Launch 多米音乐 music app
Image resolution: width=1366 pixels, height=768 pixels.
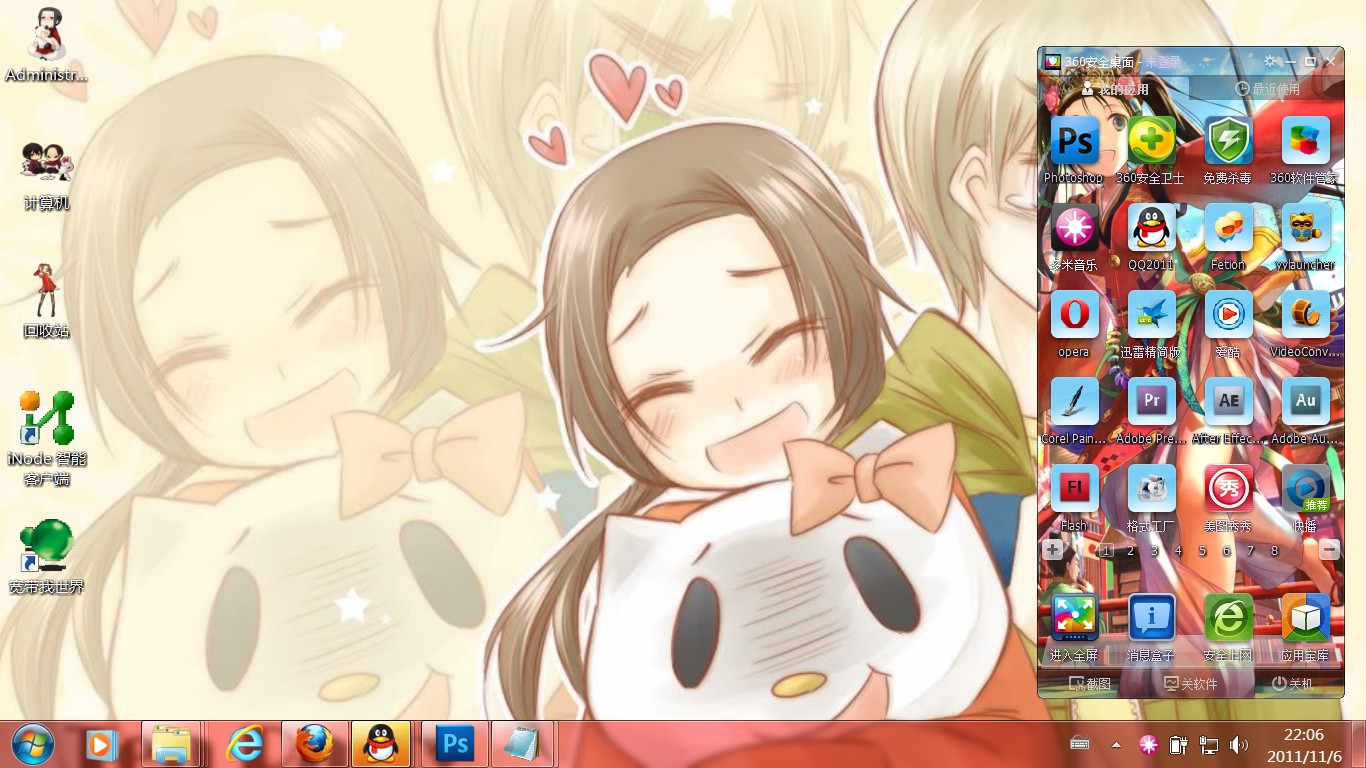[x=1074, y=228]
